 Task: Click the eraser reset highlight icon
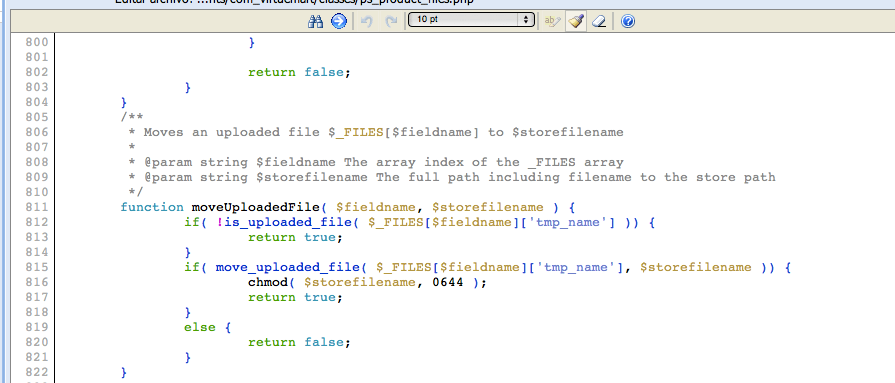coord(598,22)
